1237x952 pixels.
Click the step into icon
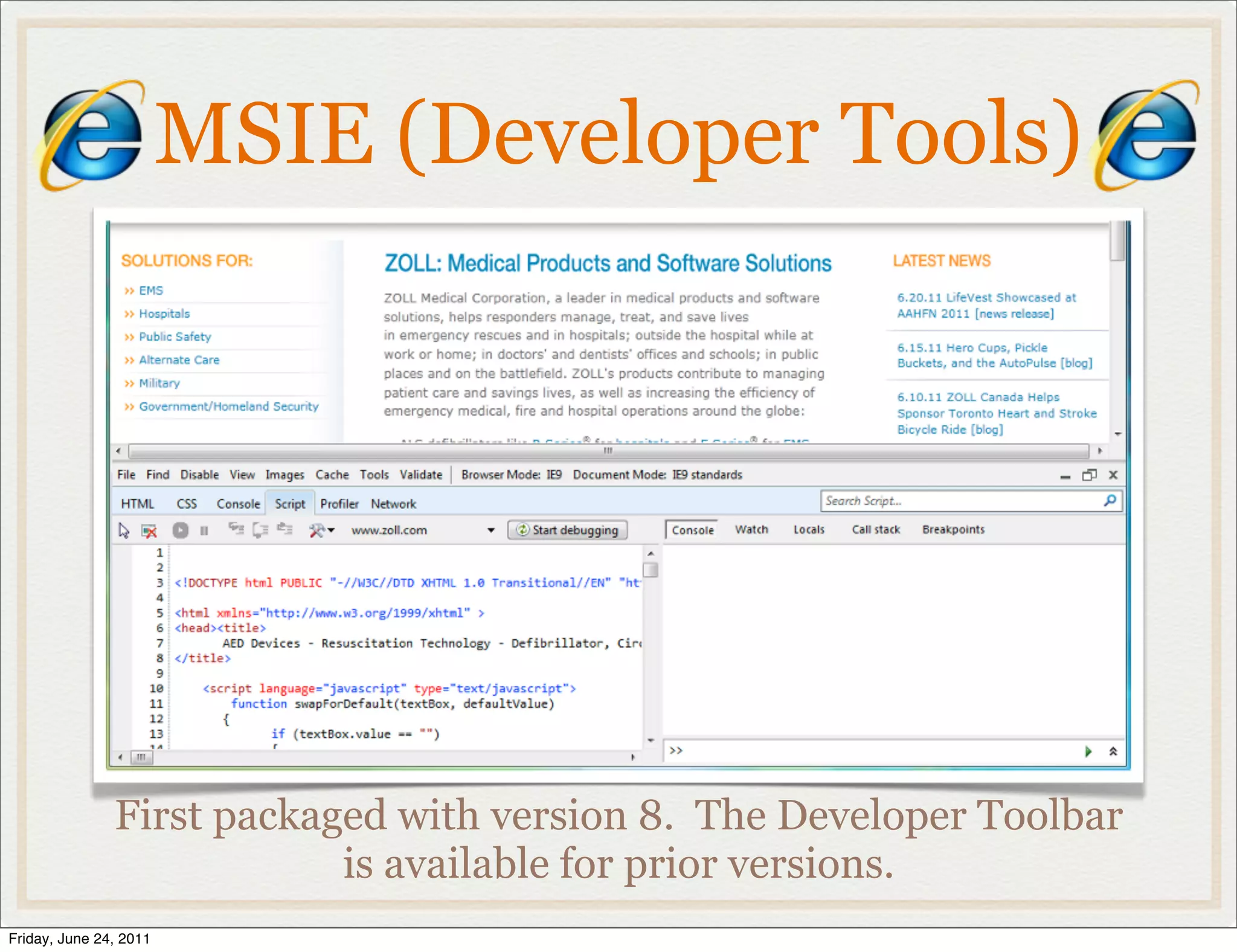point(236,529)
